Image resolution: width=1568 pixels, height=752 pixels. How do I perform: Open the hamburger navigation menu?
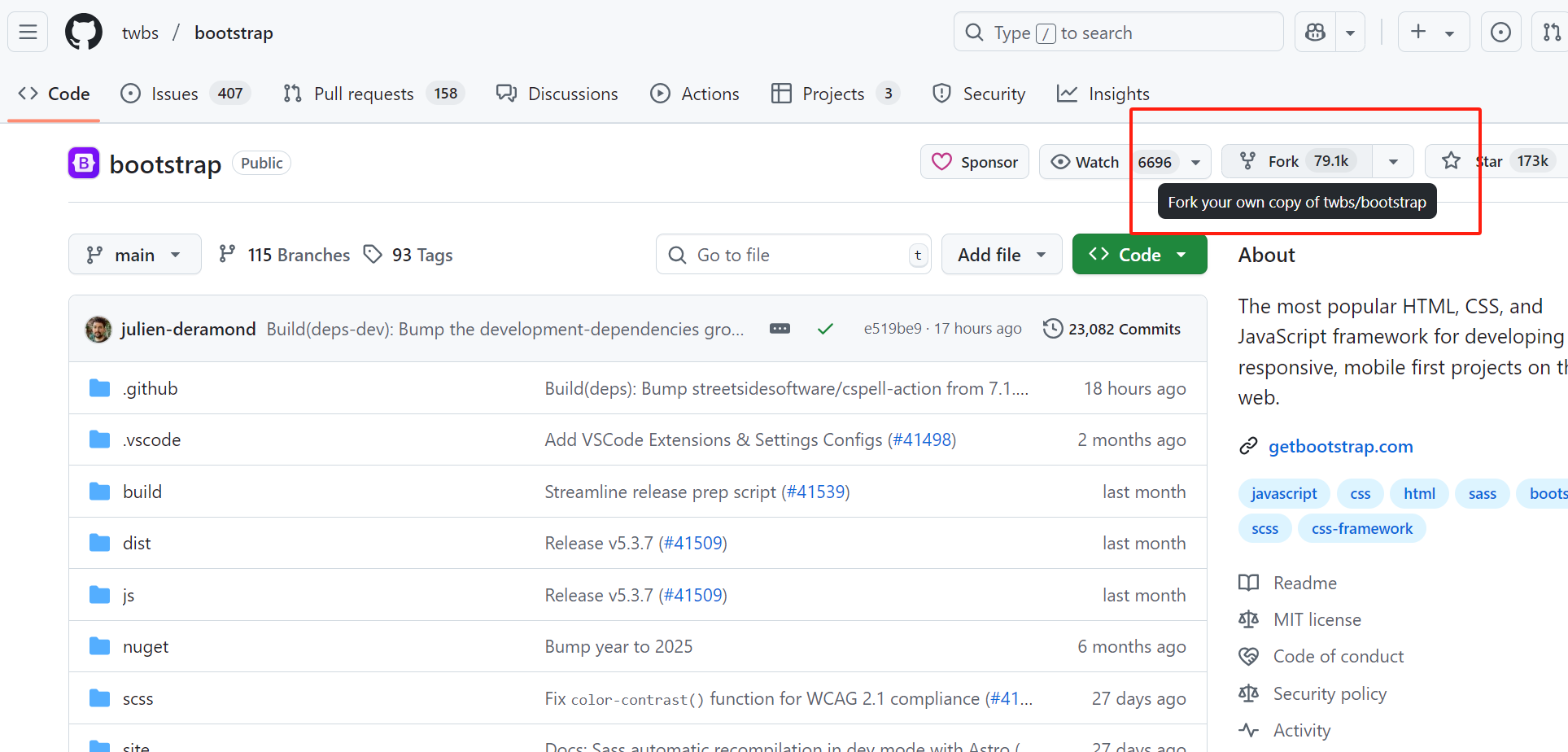point(28,33)
